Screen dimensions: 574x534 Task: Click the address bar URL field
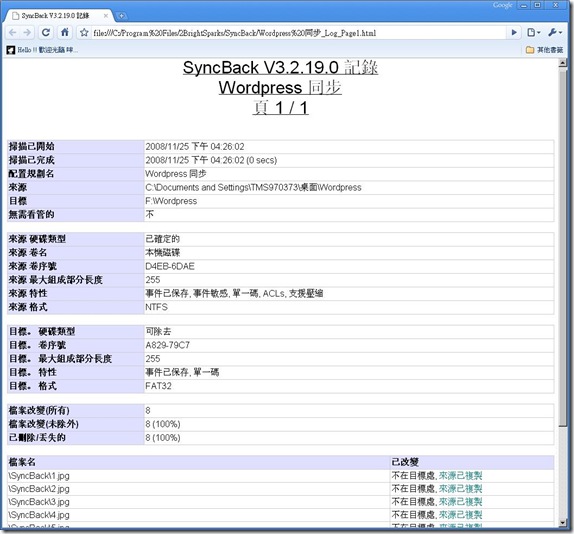[x=297, y=33]
